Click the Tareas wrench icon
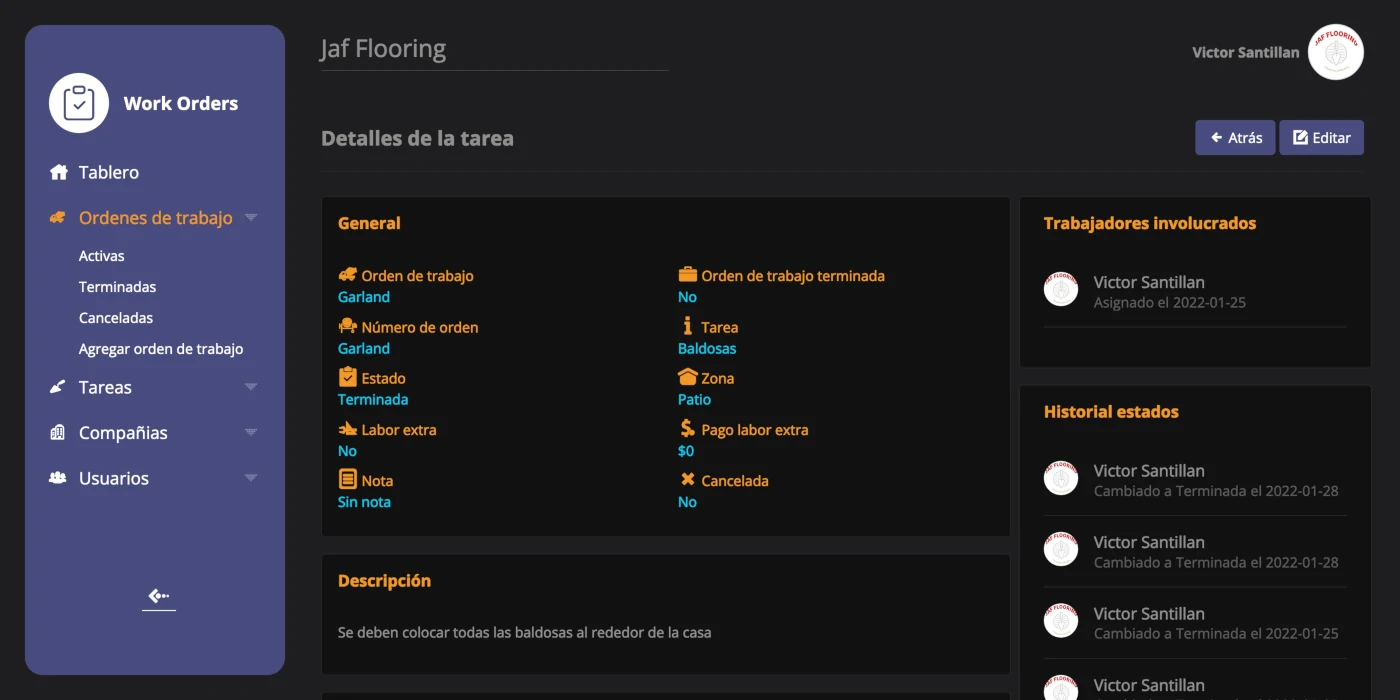 point(58,387)
